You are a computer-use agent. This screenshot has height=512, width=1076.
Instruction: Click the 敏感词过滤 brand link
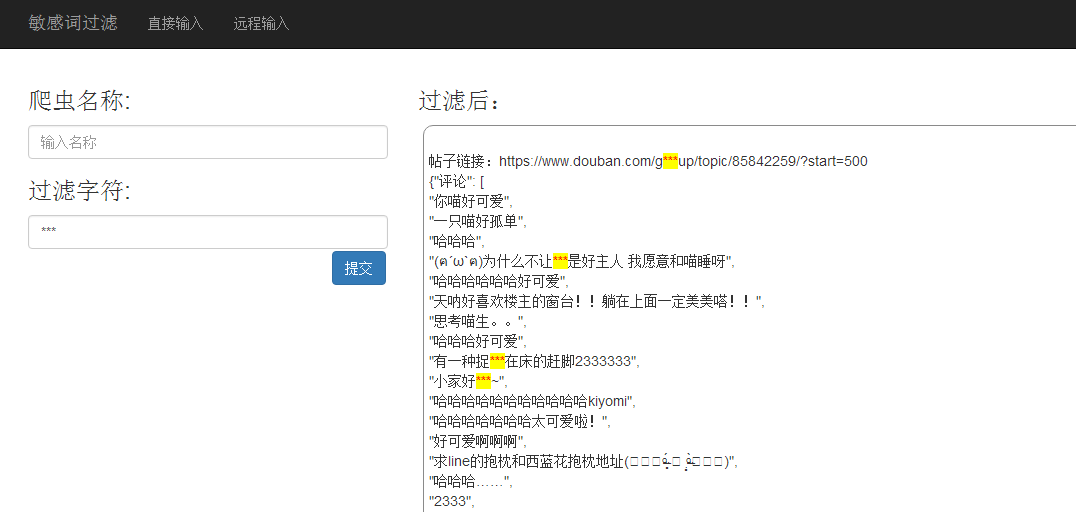pyautogui.click(x=72, y=23)
